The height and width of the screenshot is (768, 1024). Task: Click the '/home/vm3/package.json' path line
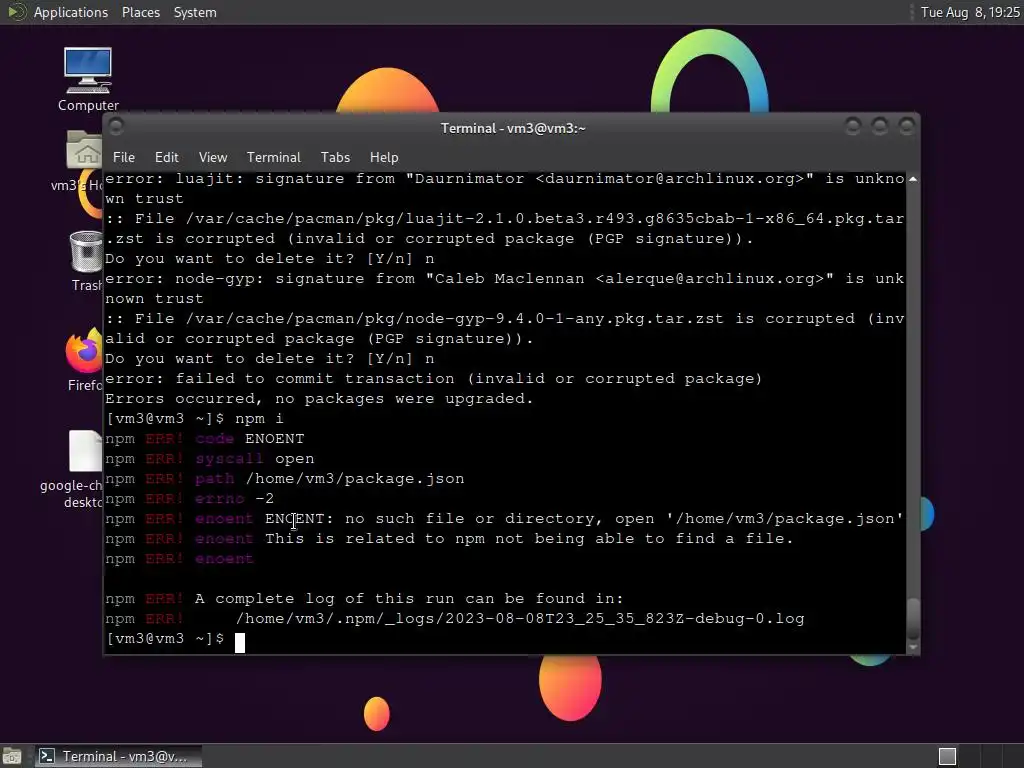pos(285,479)
